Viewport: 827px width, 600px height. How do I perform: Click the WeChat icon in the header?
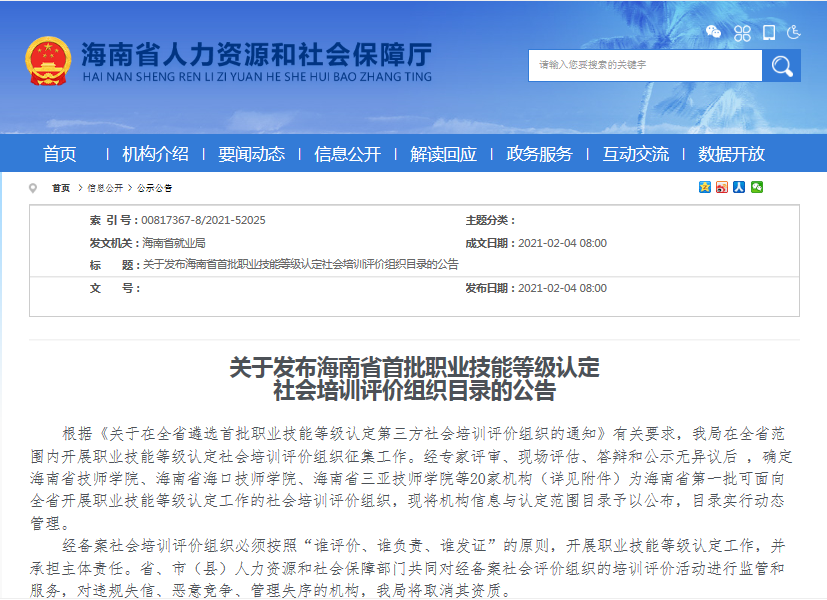click(714, 32)
